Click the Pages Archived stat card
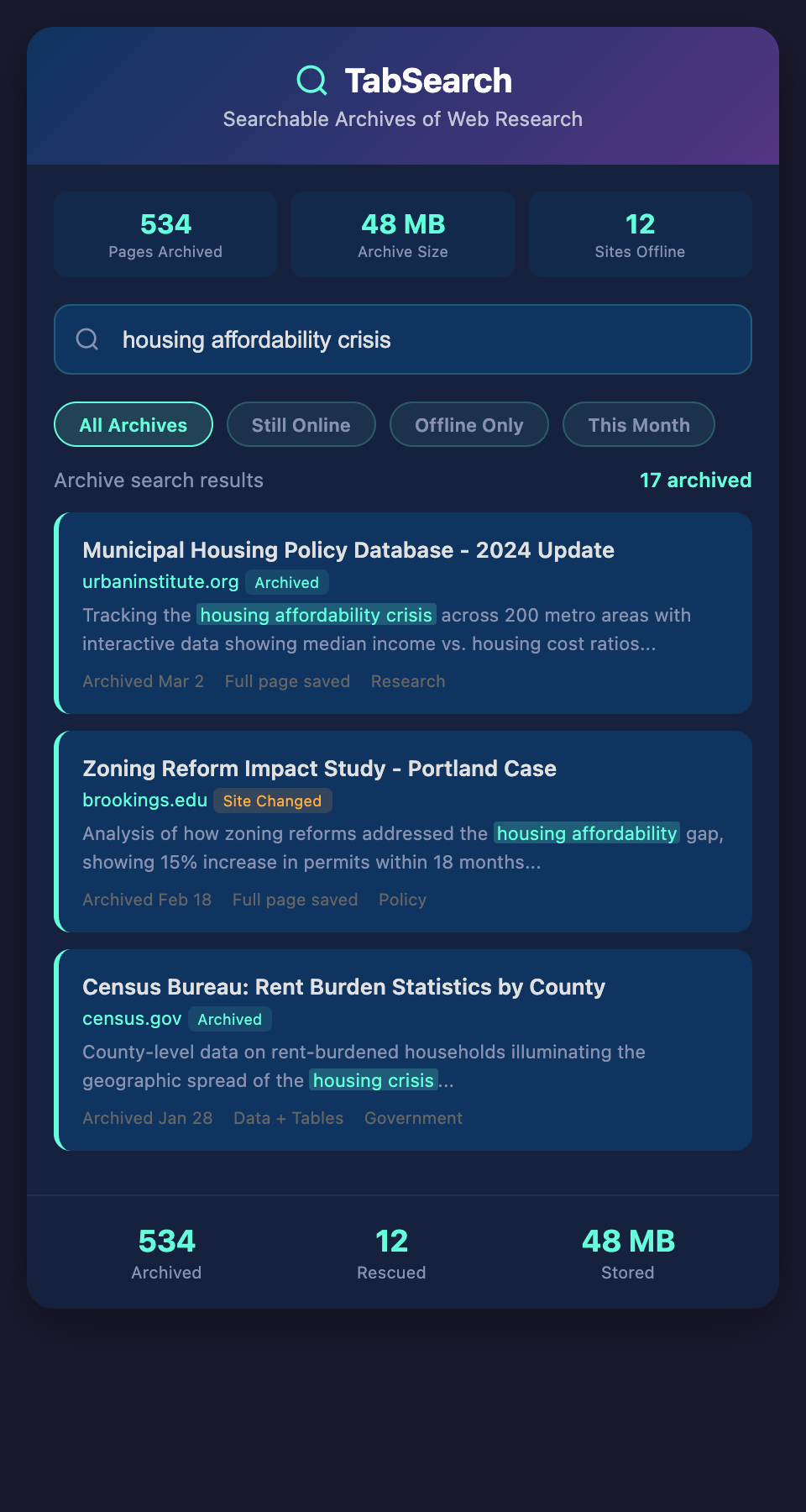This screenshot has width=806, height=1512. (165, 234)
